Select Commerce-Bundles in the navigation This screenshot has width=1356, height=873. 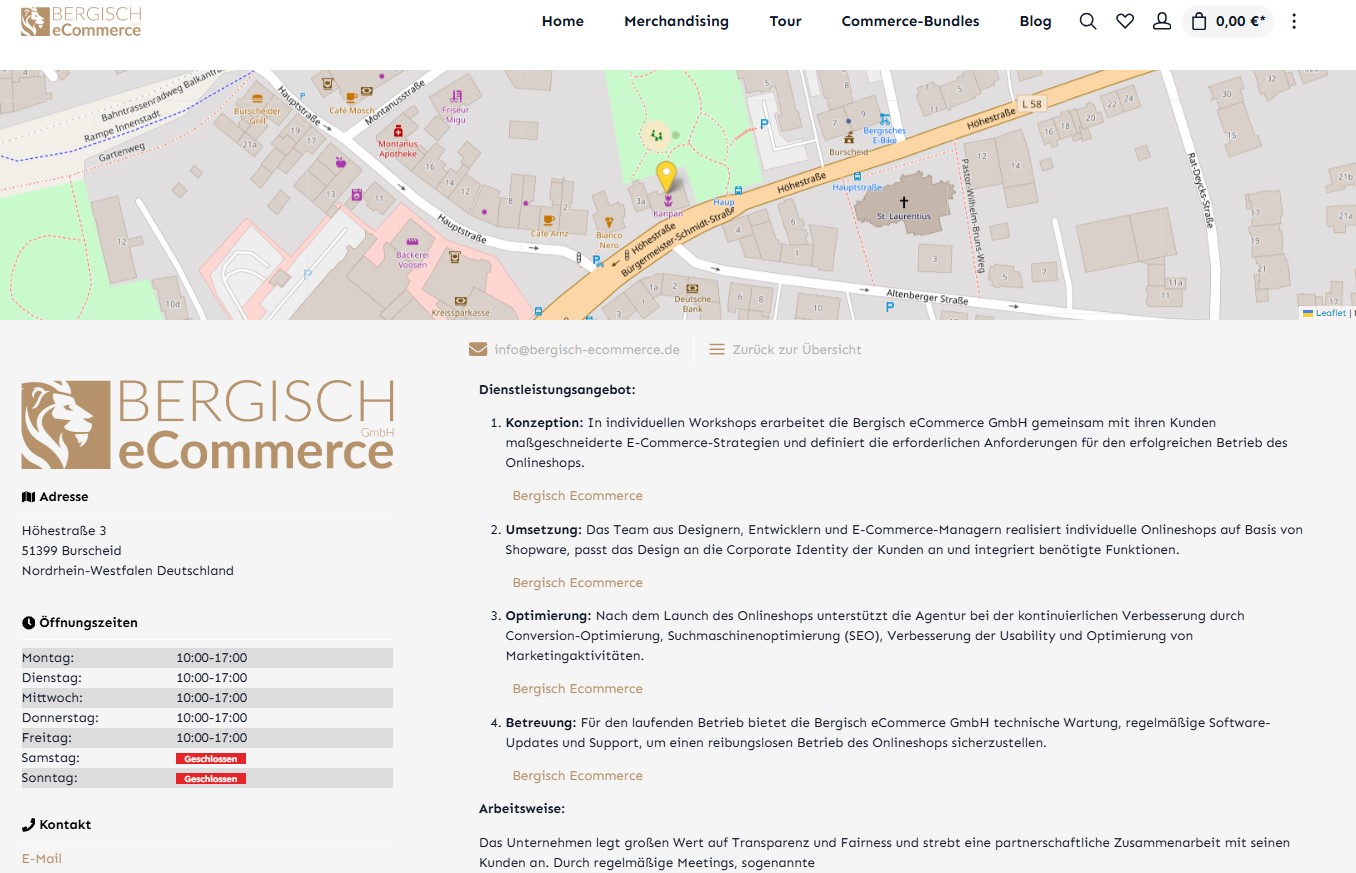(x=910, y=21)
